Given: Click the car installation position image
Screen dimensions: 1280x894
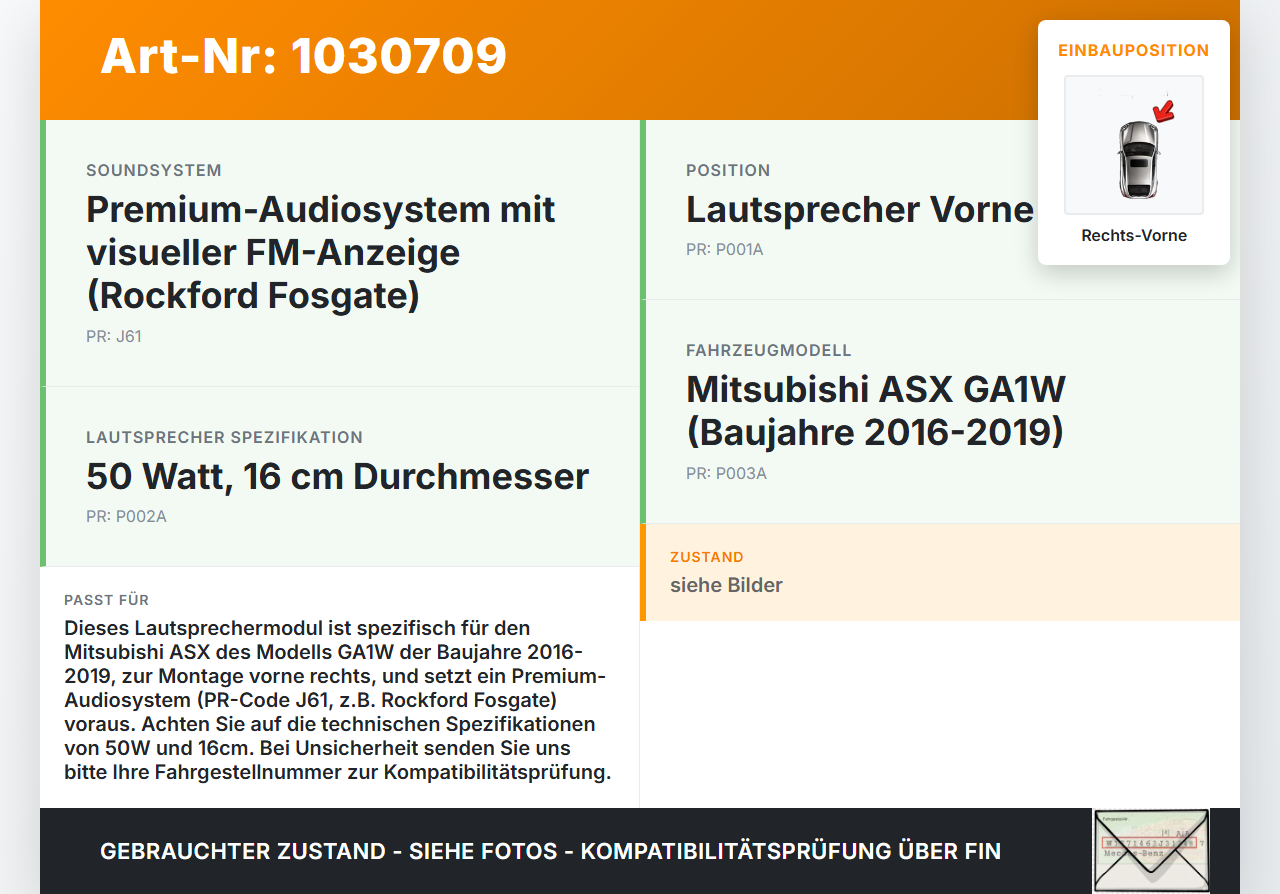Looking at the screenshot, I should pos(1134,145).
